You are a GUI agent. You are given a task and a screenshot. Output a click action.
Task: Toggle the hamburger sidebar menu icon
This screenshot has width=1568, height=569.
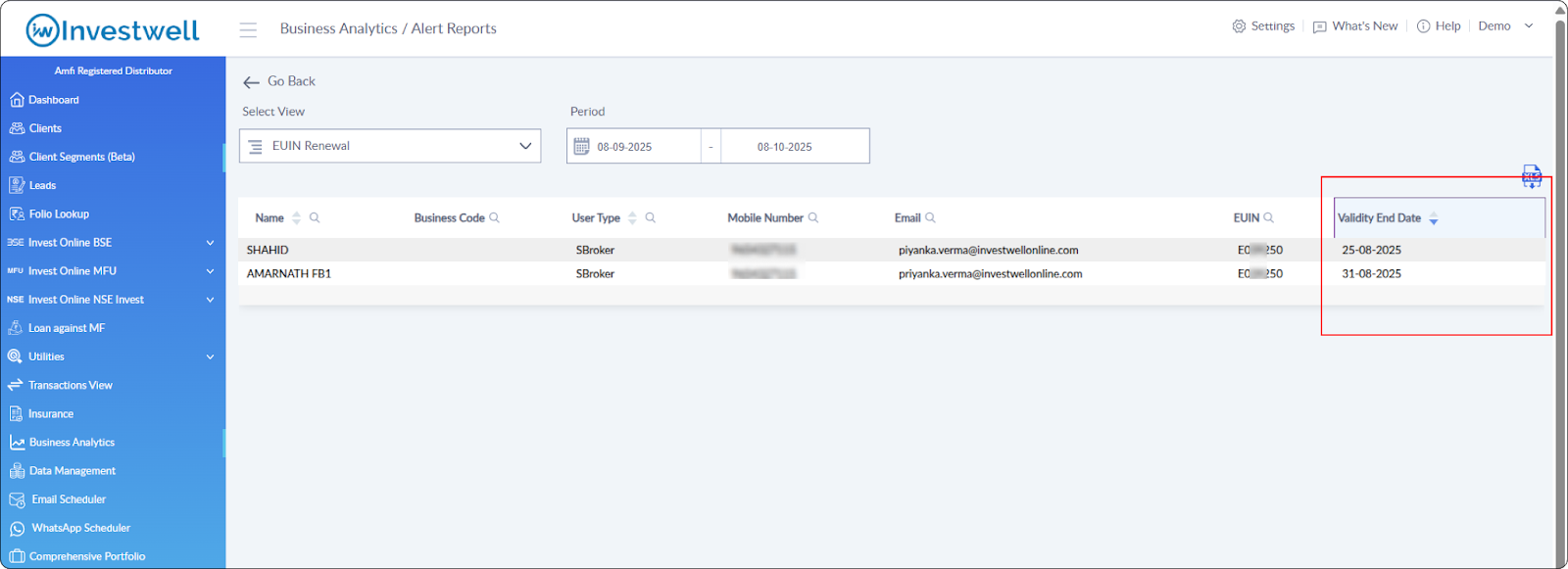point(248,29)
